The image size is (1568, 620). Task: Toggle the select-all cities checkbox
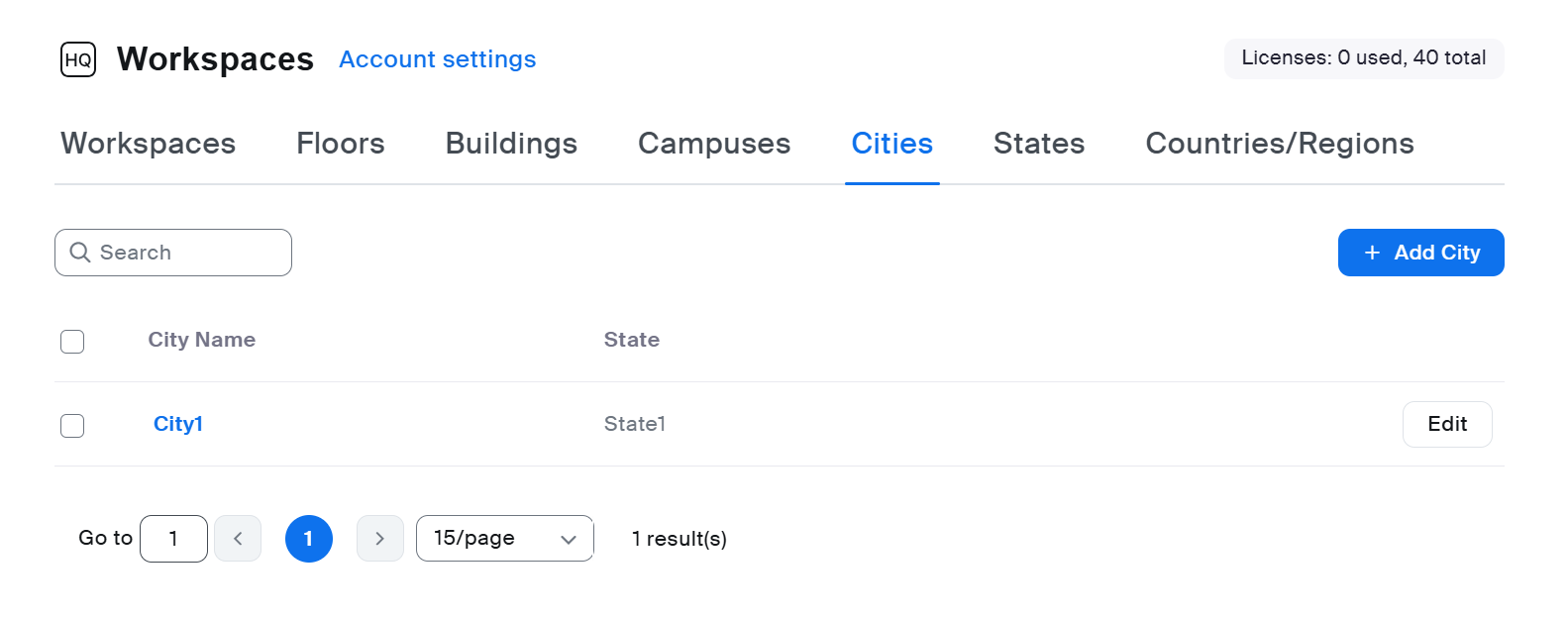[x=72, y=342]
